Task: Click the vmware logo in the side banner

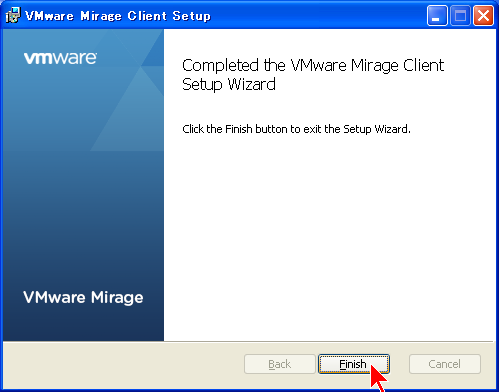Action: point(60,58)
